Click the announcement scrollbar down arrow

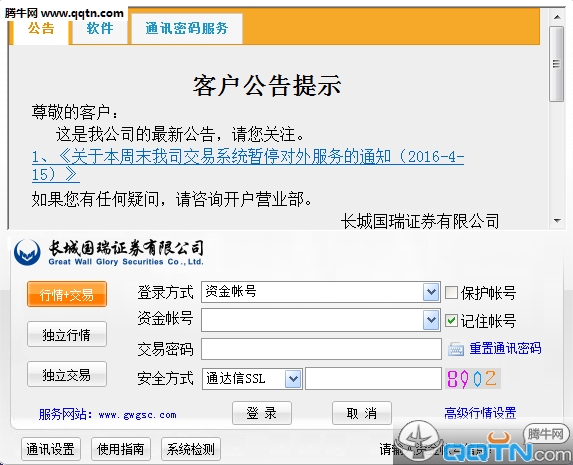tap(557, 220)
